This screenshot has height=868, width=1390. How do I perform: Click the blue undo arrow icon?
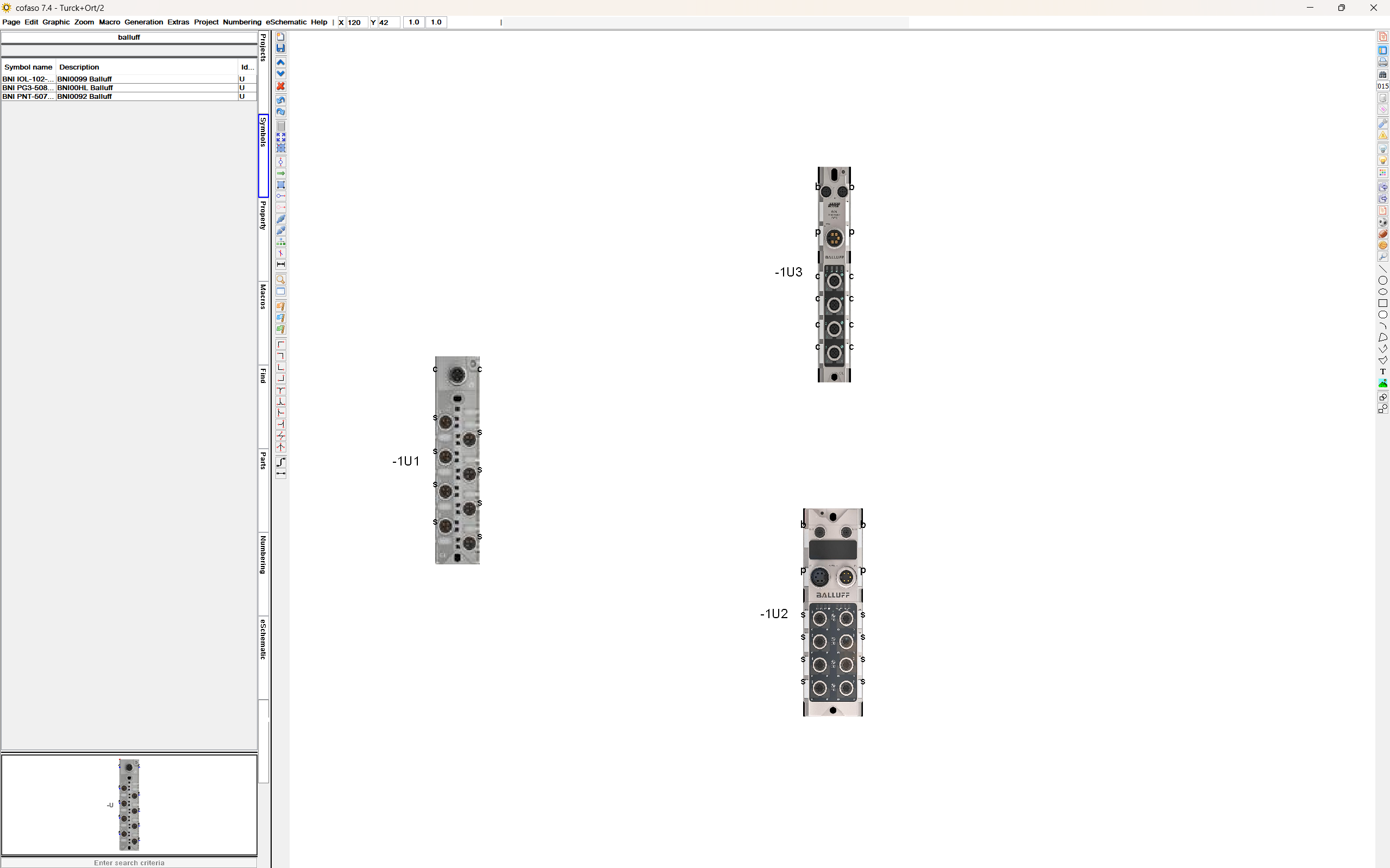pyautogui.click(x=281, y=100)
